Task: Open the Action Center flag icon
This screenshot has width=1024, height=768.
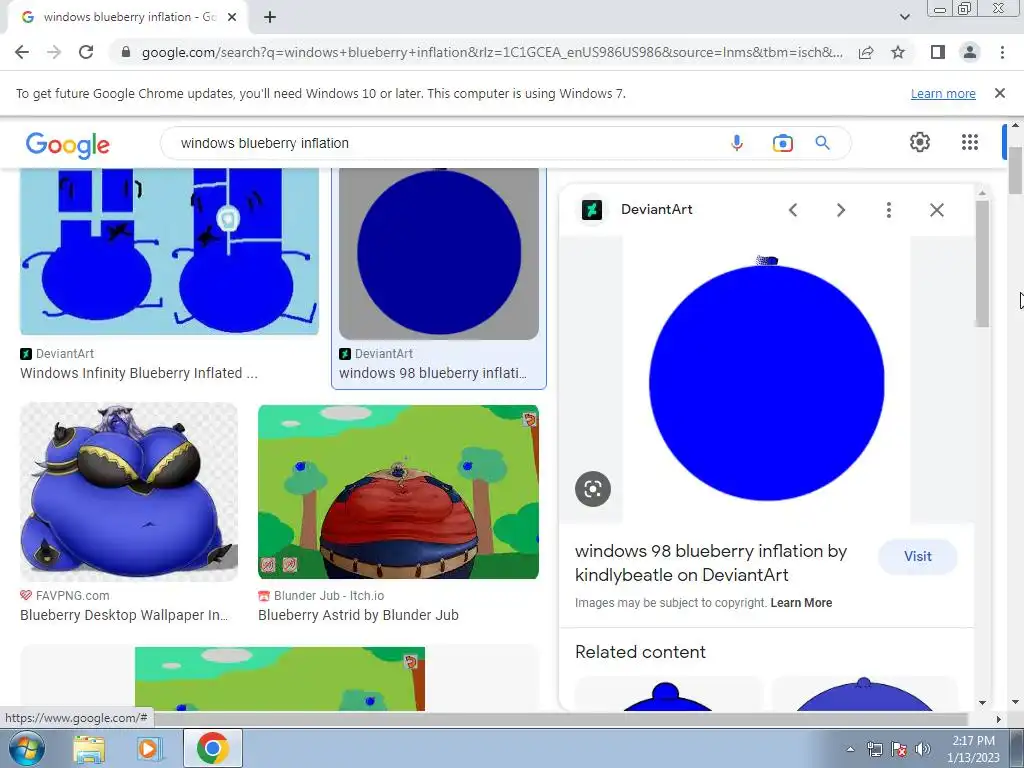Action: 899,749
